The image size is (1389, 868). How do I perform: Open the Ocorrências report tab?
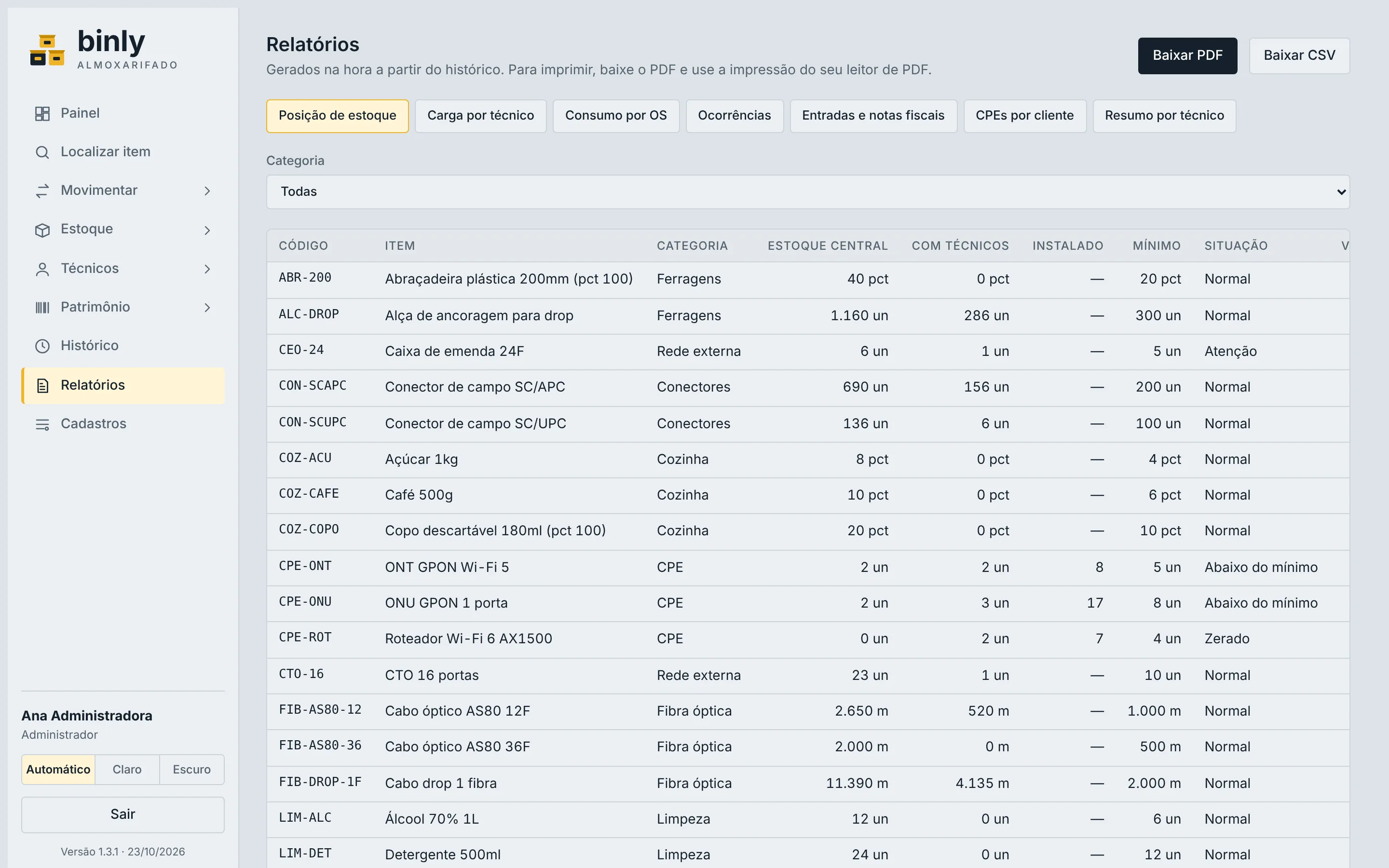click(734, 115)
